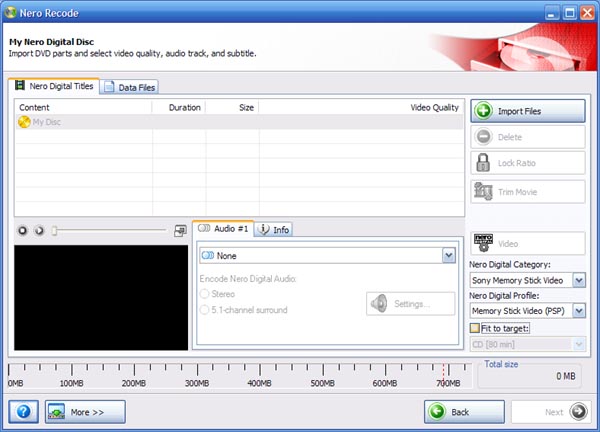
Task: Select the 5.1-channel surround radio option
Action: click(x=205, y=310)
